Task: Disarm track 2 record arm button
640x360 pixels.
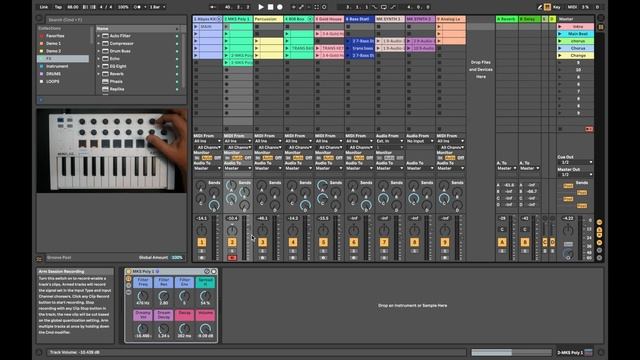Action: pyautogui.click(x=232, y=258)
